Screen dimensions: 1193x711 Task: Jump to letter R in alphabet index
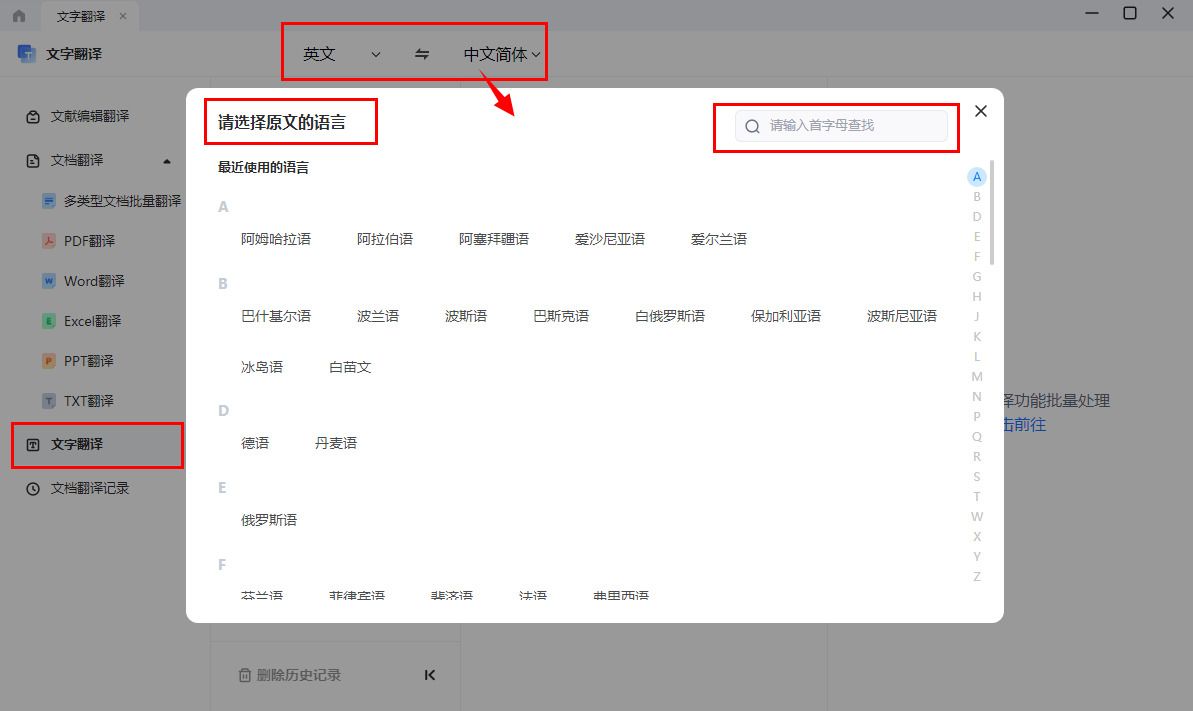click(x=977, y=457)
